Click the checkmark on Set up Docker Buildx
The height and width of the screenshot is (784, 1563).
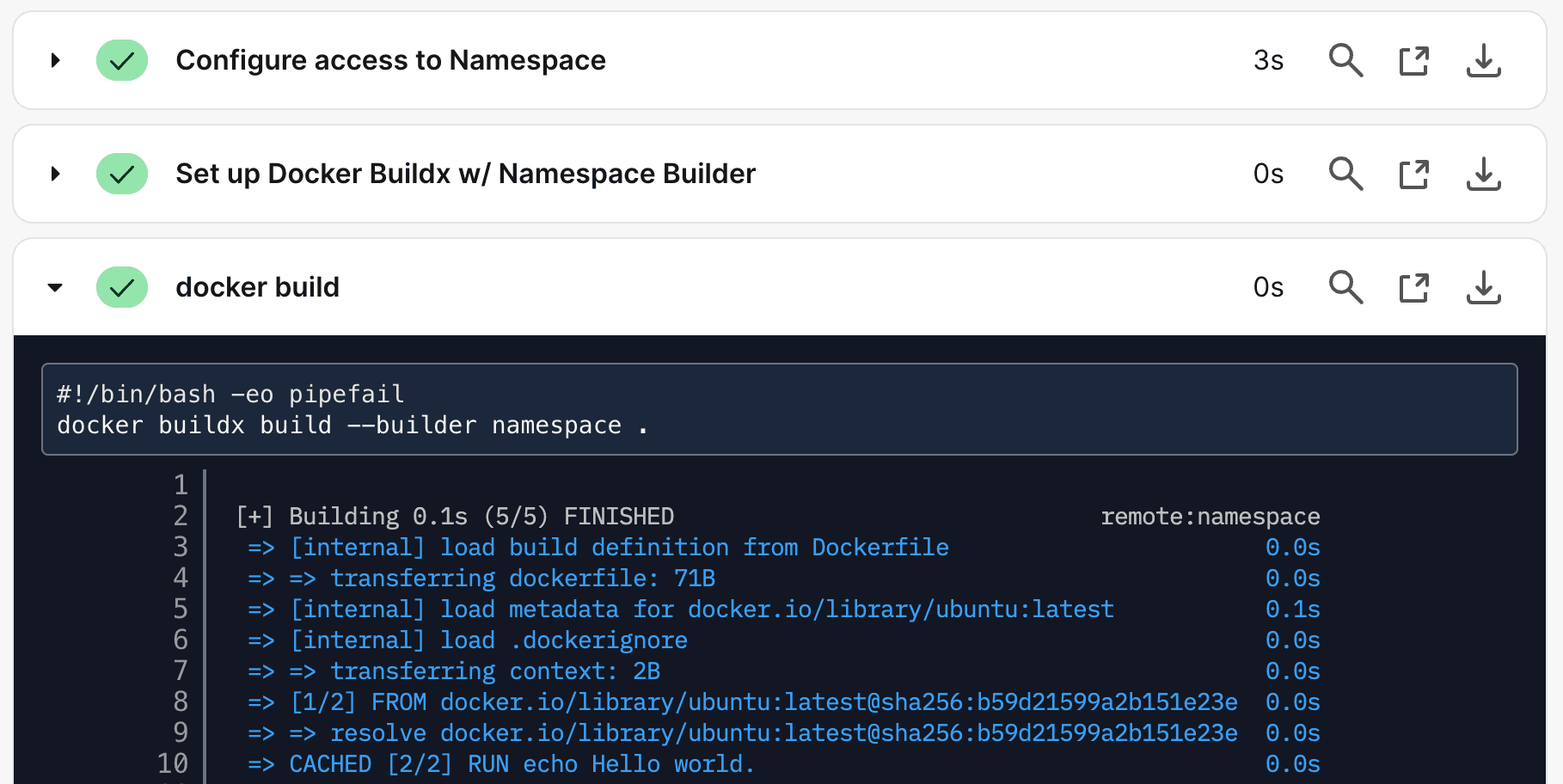pyautogui.click(x=122, y=174)
